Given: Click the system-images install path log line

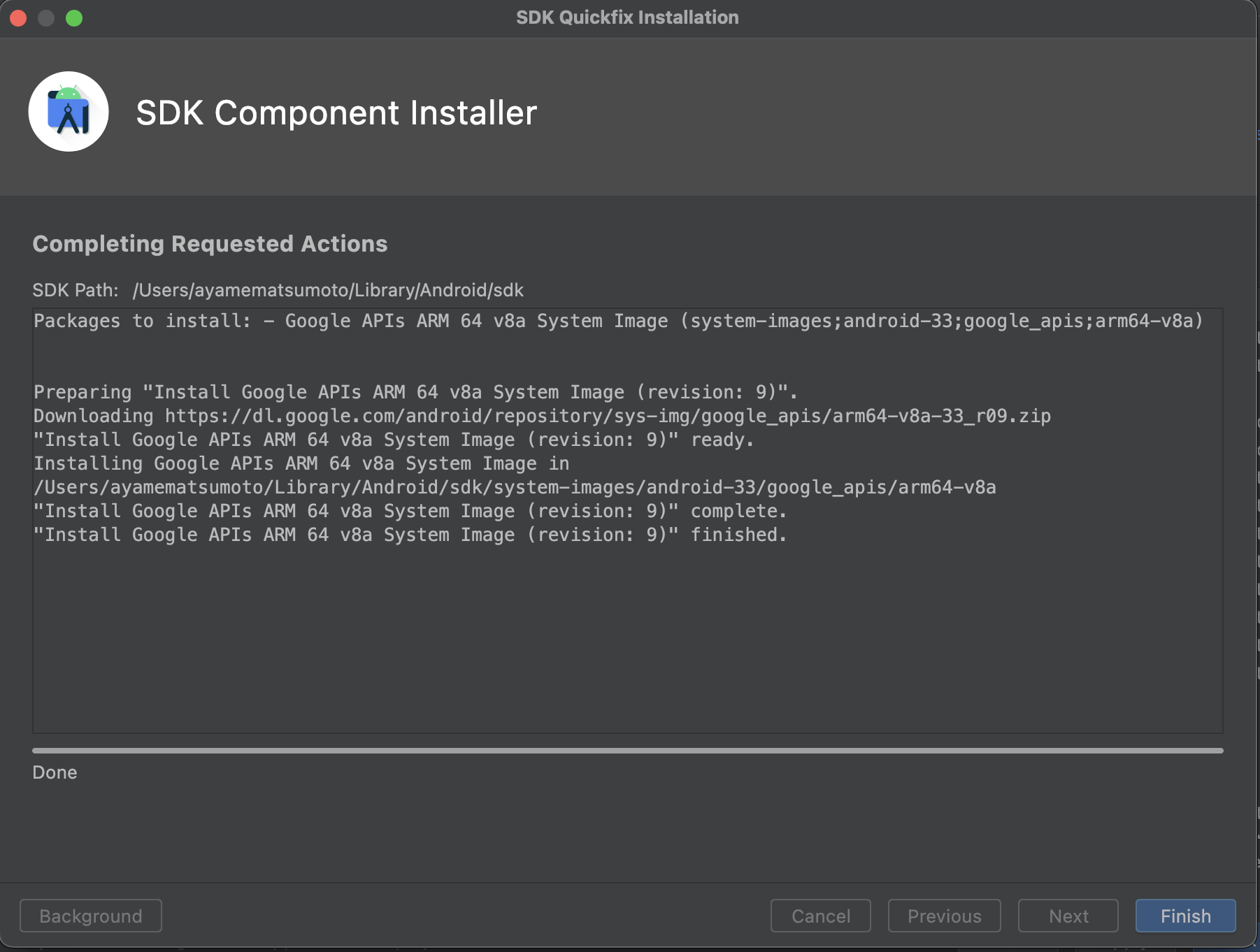Looking at the screenshot, I should (x=515, y=487).
